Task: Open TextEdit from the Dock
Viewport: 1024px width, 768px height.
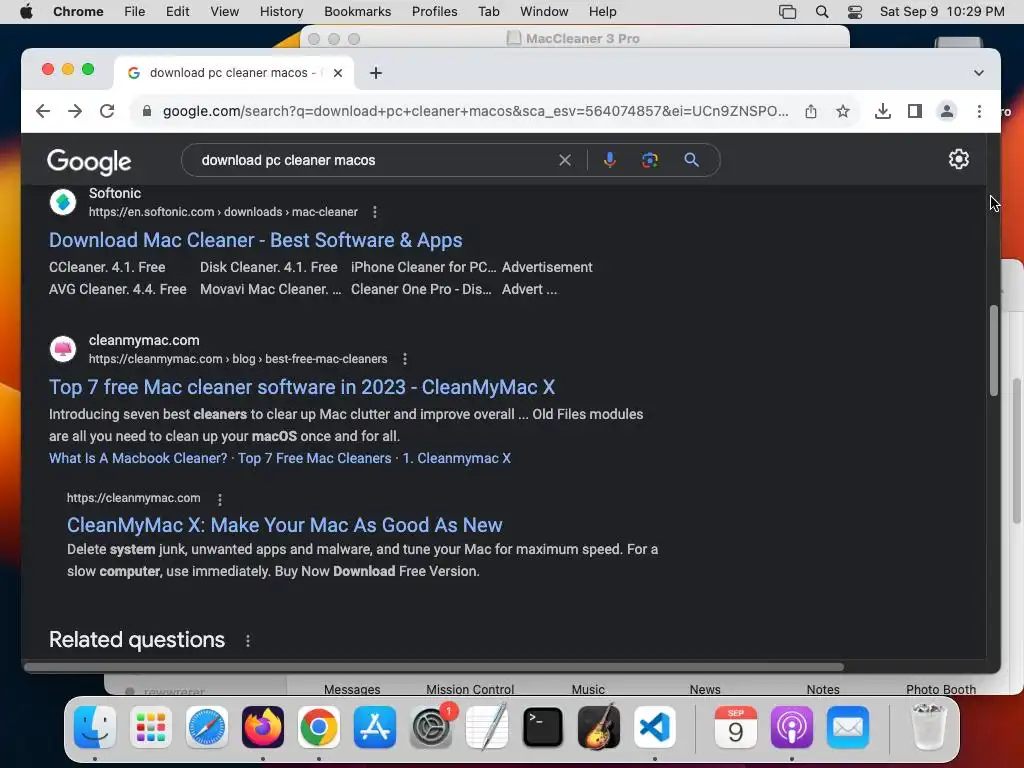Action: [487, 727]
